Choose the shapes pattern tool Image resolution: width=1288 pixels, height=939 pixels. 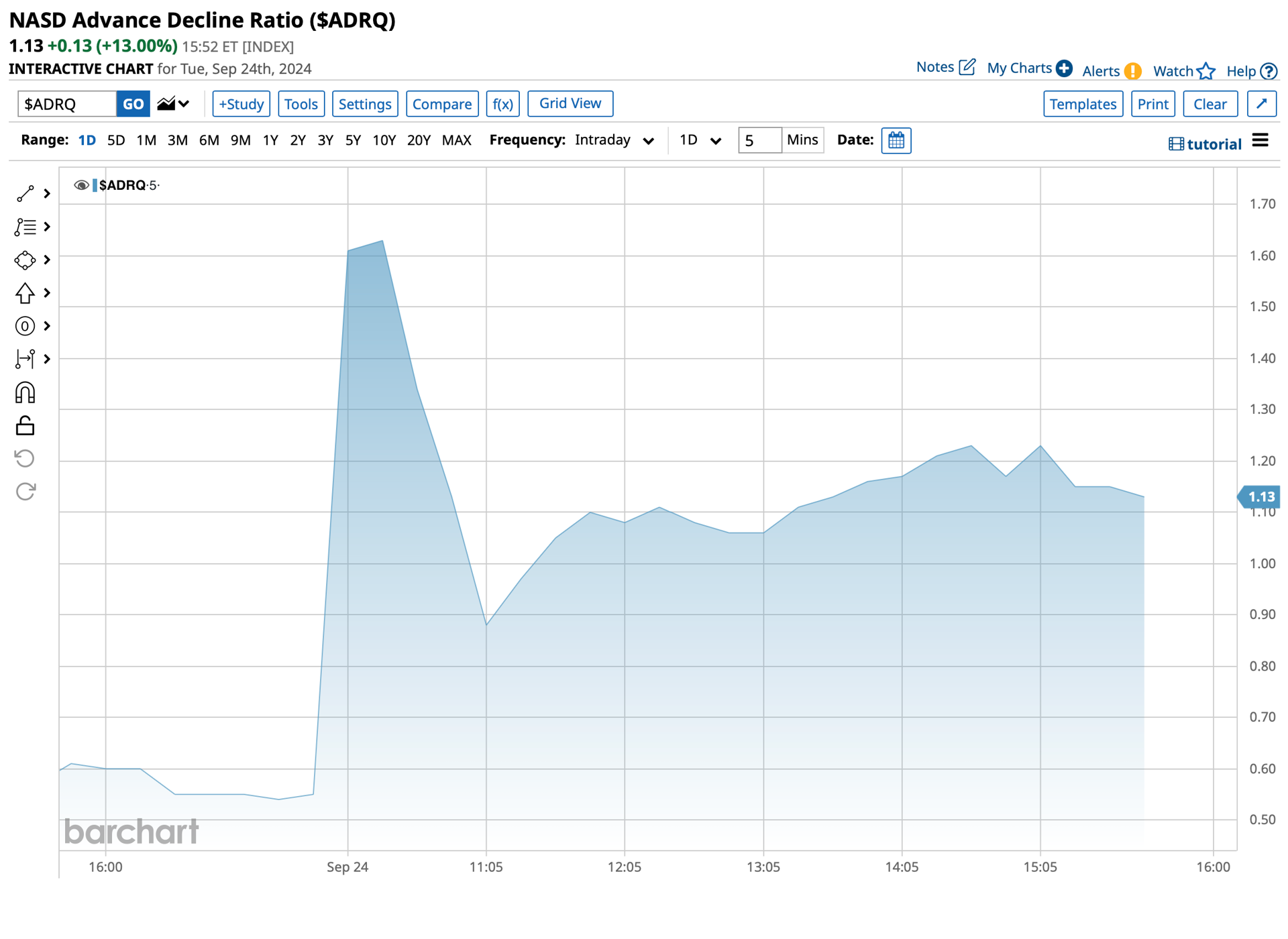pyautogui.click(x=25, y=260)
